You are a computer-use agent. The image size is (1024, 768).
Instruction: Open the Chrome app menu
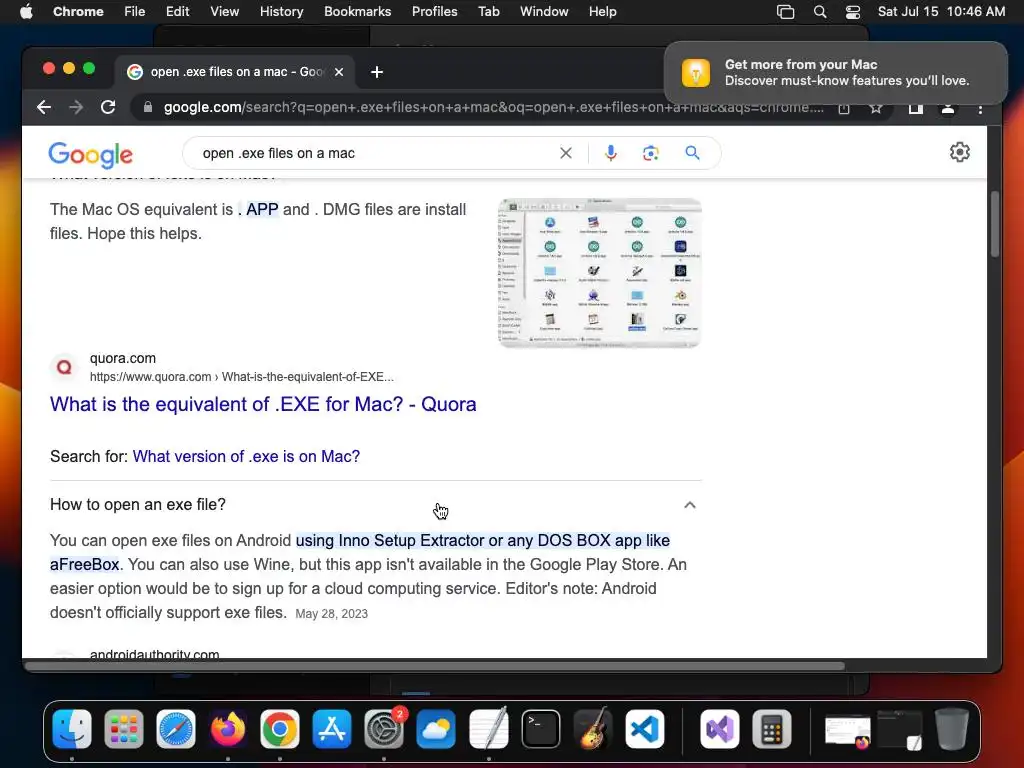78,12
